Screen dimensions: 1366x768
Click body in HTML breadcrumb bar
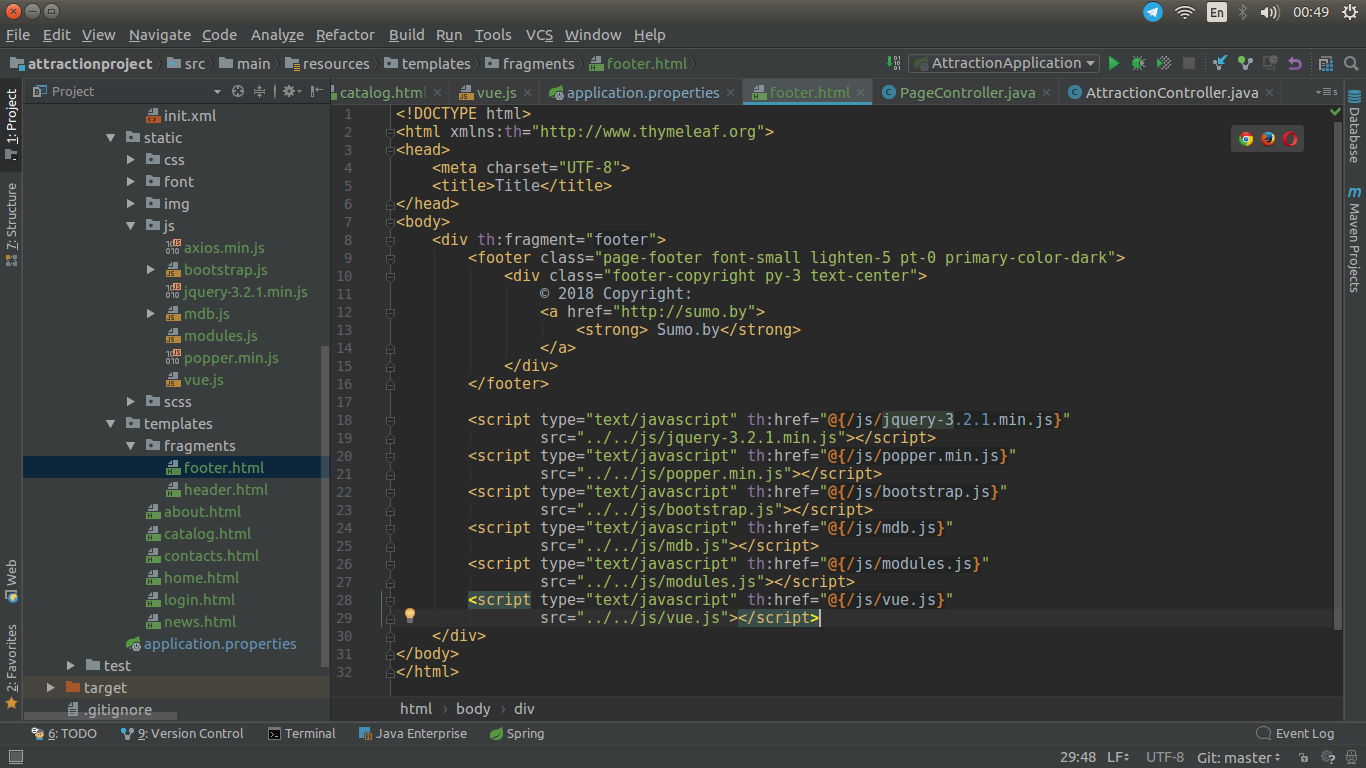(x=473, y=708)
